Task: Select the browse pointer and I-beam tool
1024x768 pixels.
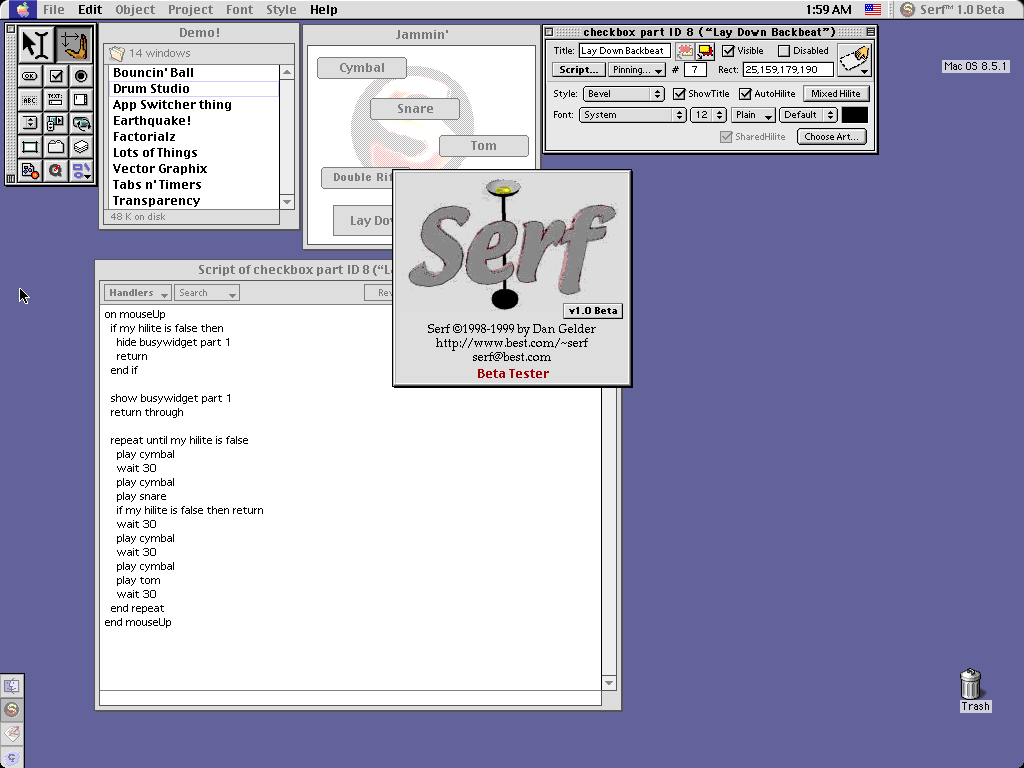Action: tap(35, 44)
